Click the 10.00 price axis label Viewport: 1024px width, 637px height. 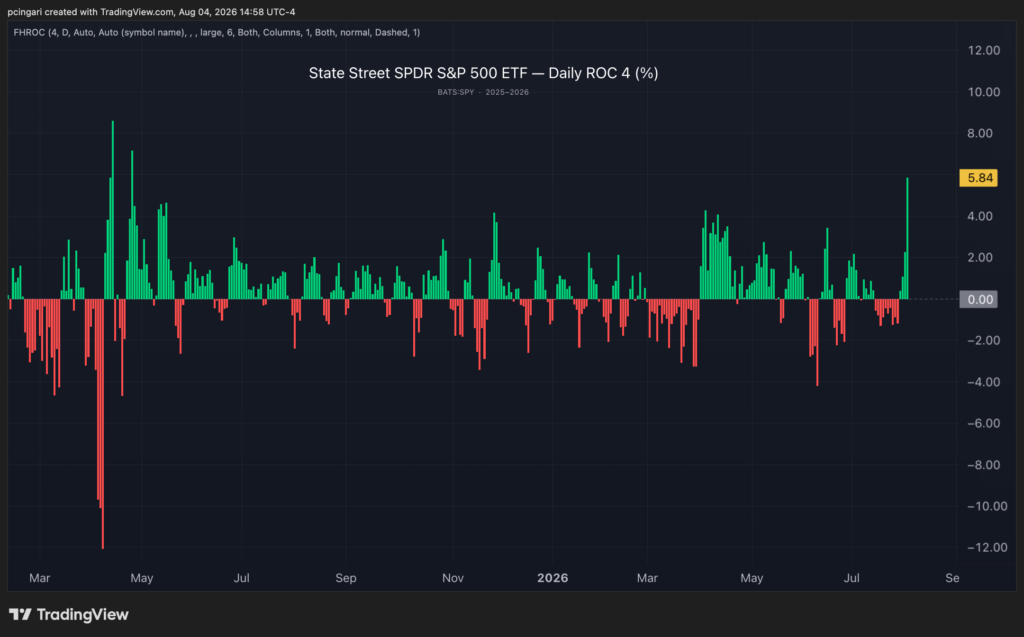(x=984, y=92)
